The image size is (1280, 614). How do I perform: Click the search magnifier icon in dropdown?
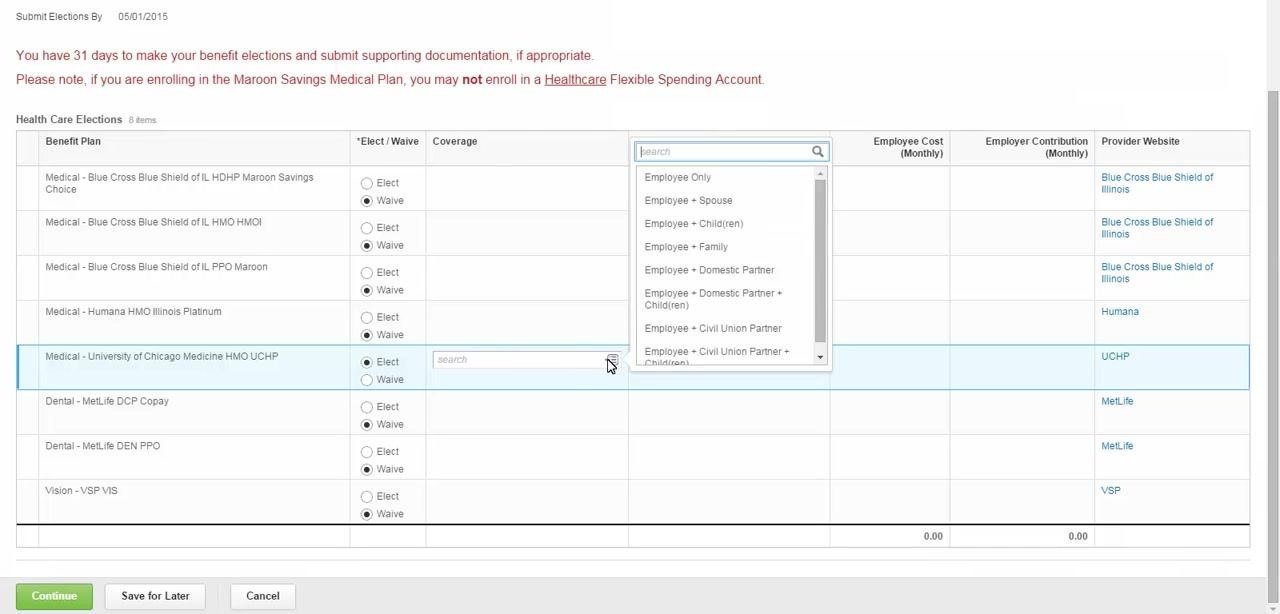coord(818,152)
